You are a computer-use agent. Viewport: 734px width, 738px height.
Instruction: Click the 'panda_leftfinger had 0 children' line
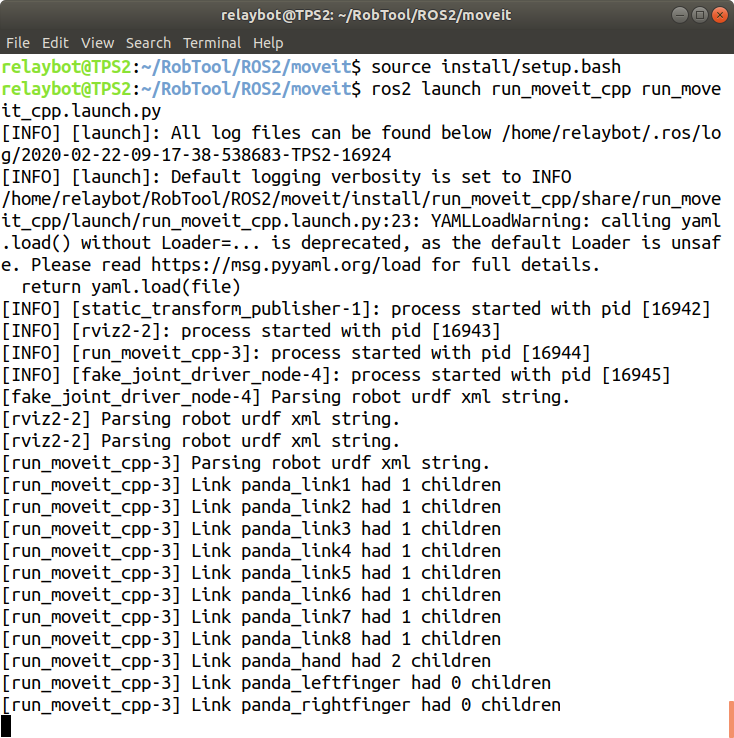tap(276, 683)
